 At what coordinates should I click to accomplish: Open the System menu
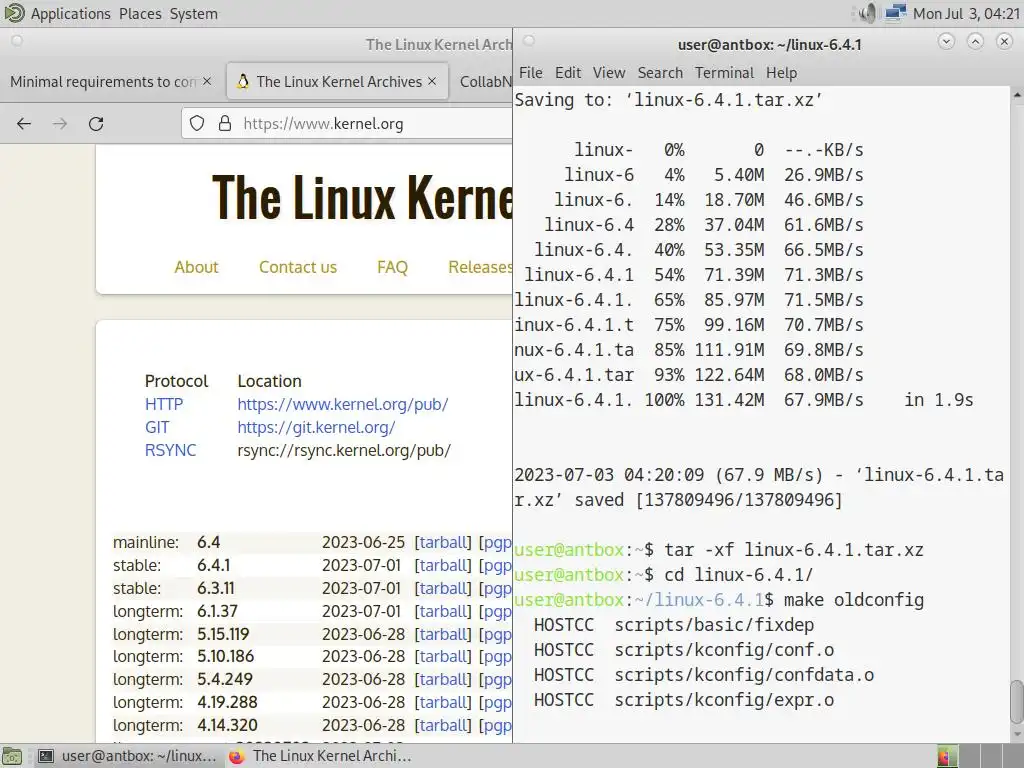194,14
